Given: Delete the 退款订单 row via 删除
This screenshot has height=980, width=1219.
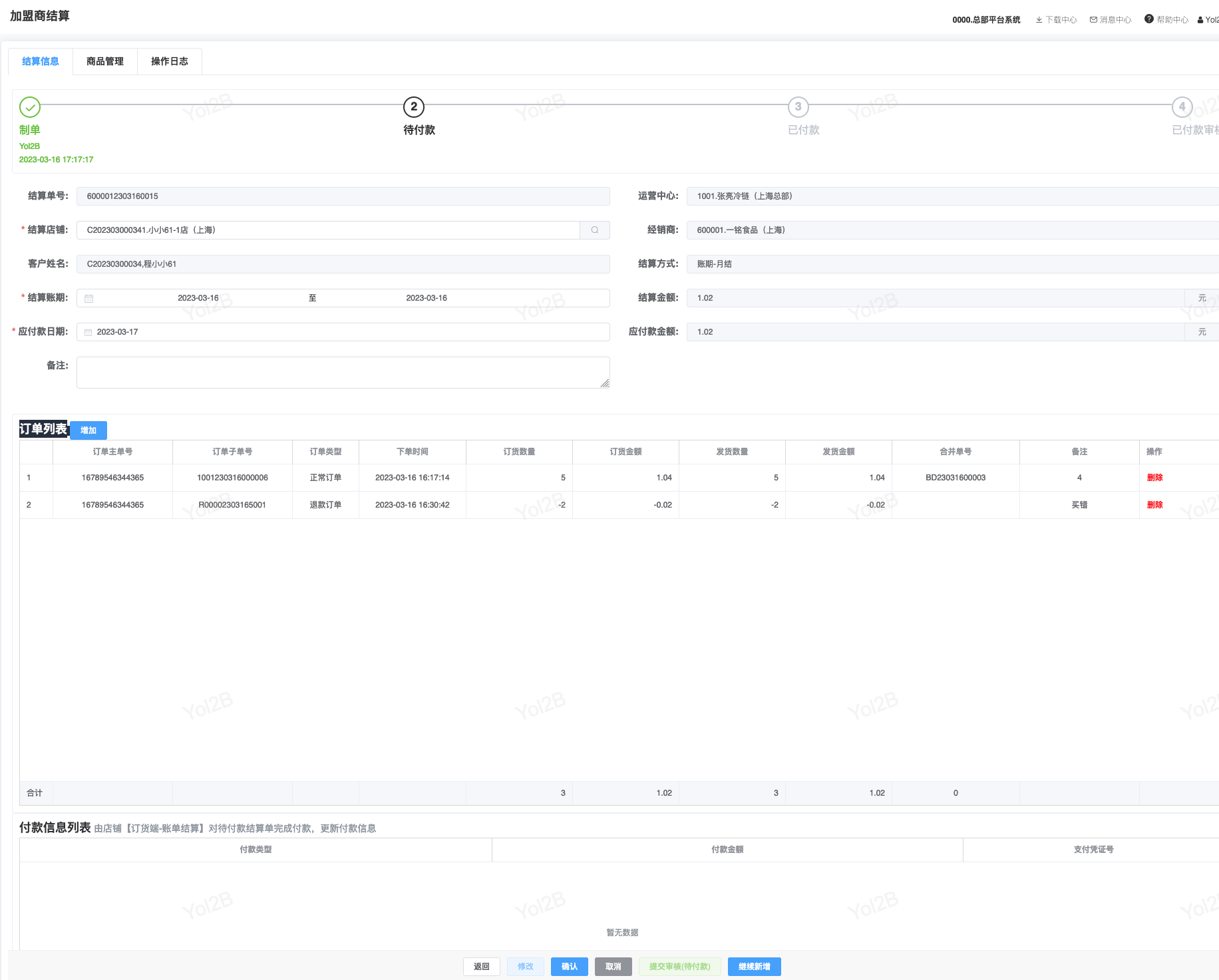Looking at the screenshot, I should click(x=1154, y=505).
